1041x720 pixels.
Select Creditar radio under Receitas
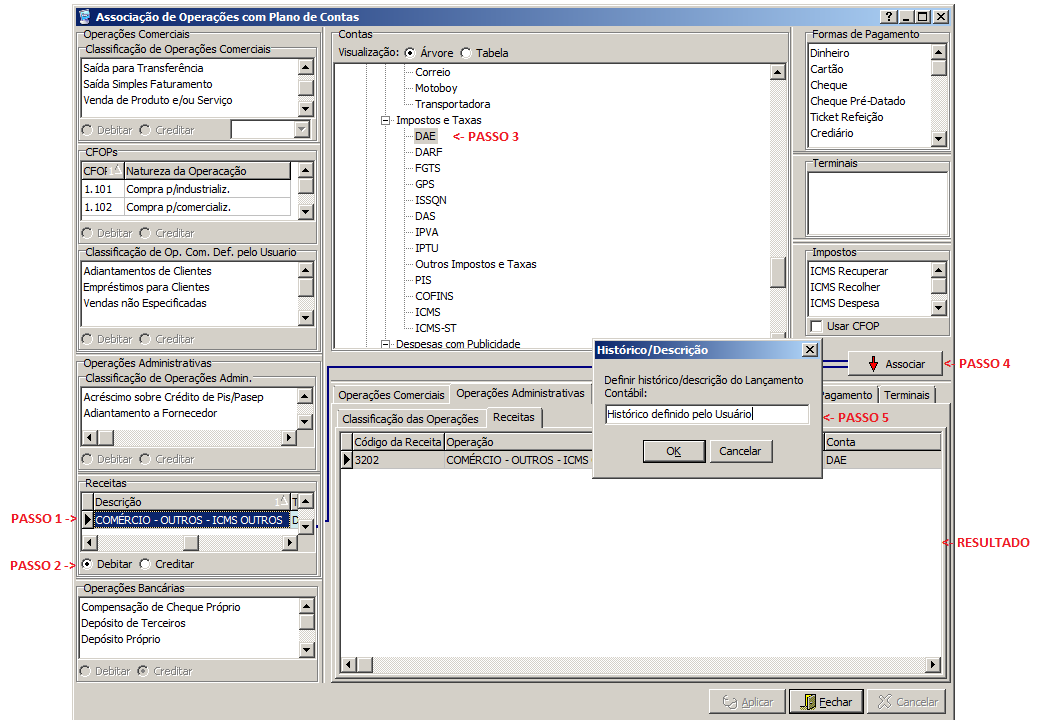[146, 565]
